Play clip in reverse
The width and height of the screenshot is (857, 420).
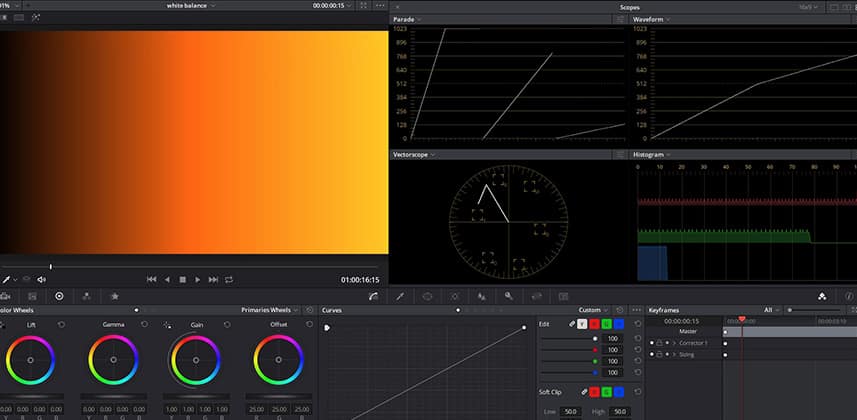(x=167, y=279)
